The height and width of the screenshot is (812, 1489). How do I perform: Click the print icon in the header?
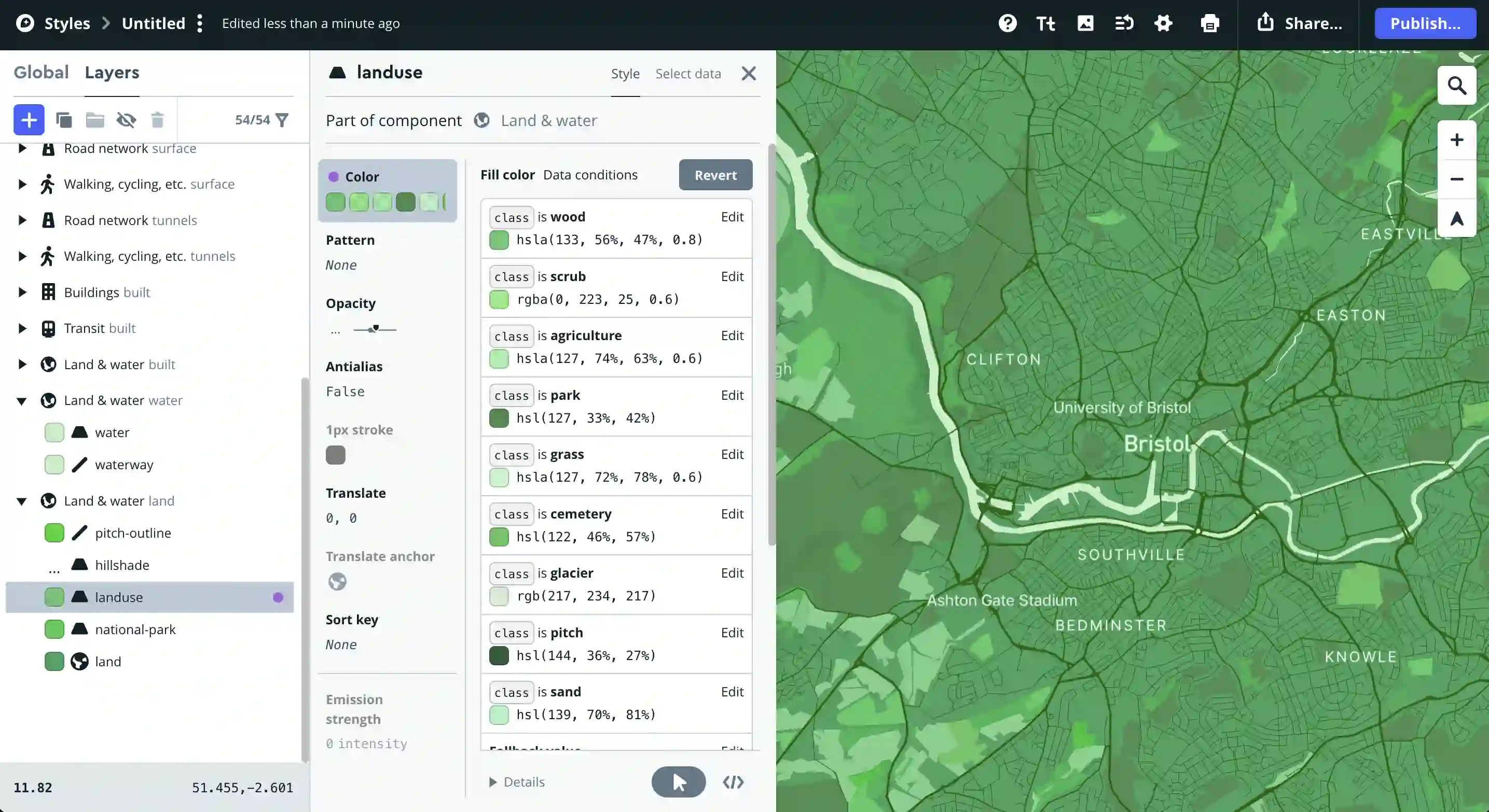click(x=1210, y=23)
